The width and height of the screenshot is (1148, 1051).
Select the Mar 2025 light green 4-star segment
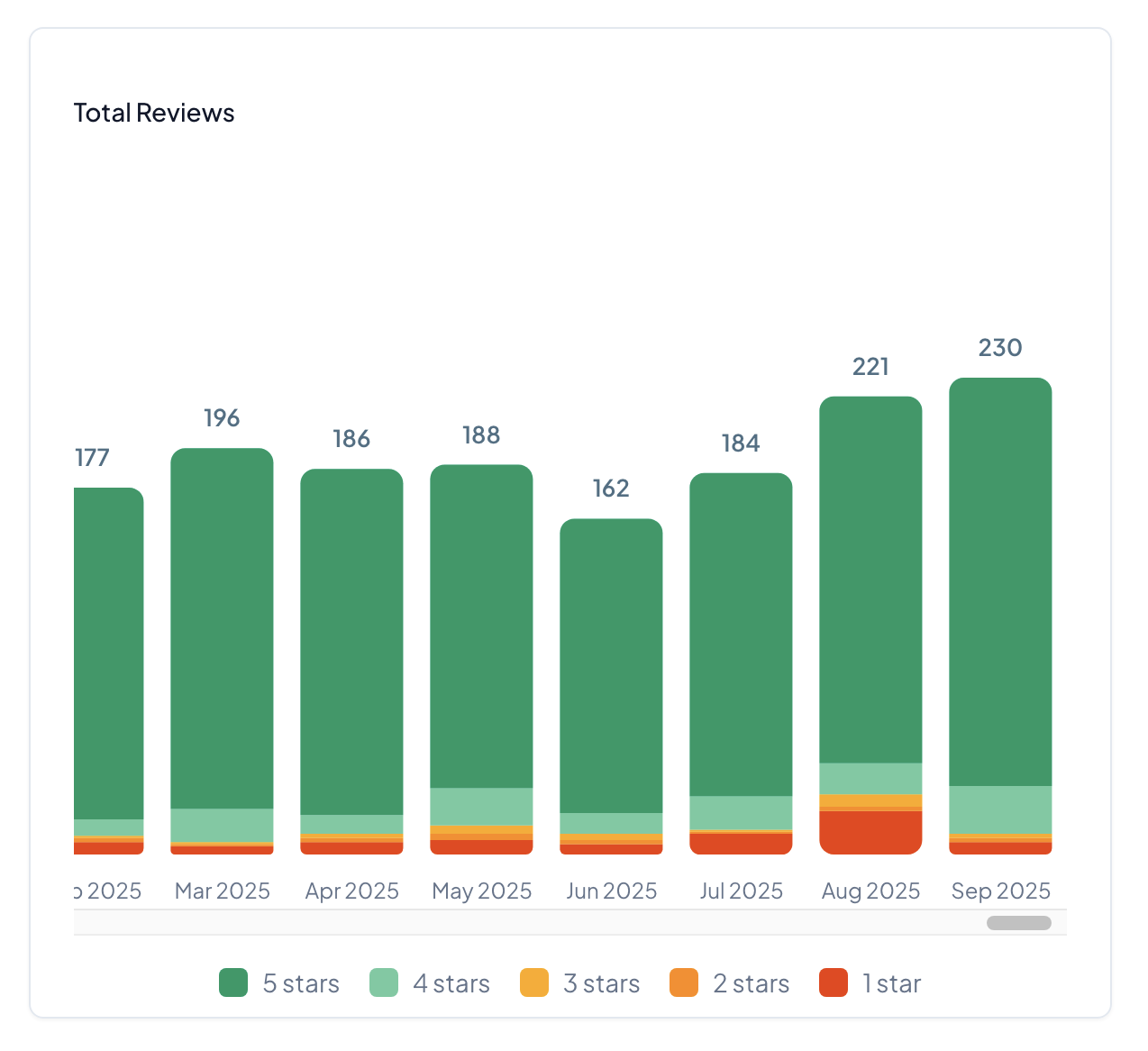[x=222, y=825]
